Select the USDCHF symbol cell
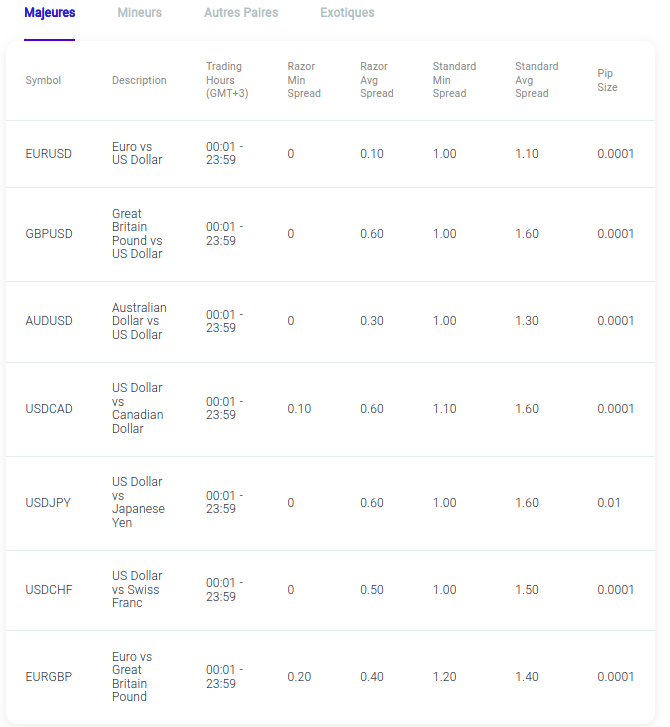Image resolution: width=670 pixels, height=727 pixels. pos(49,590)
